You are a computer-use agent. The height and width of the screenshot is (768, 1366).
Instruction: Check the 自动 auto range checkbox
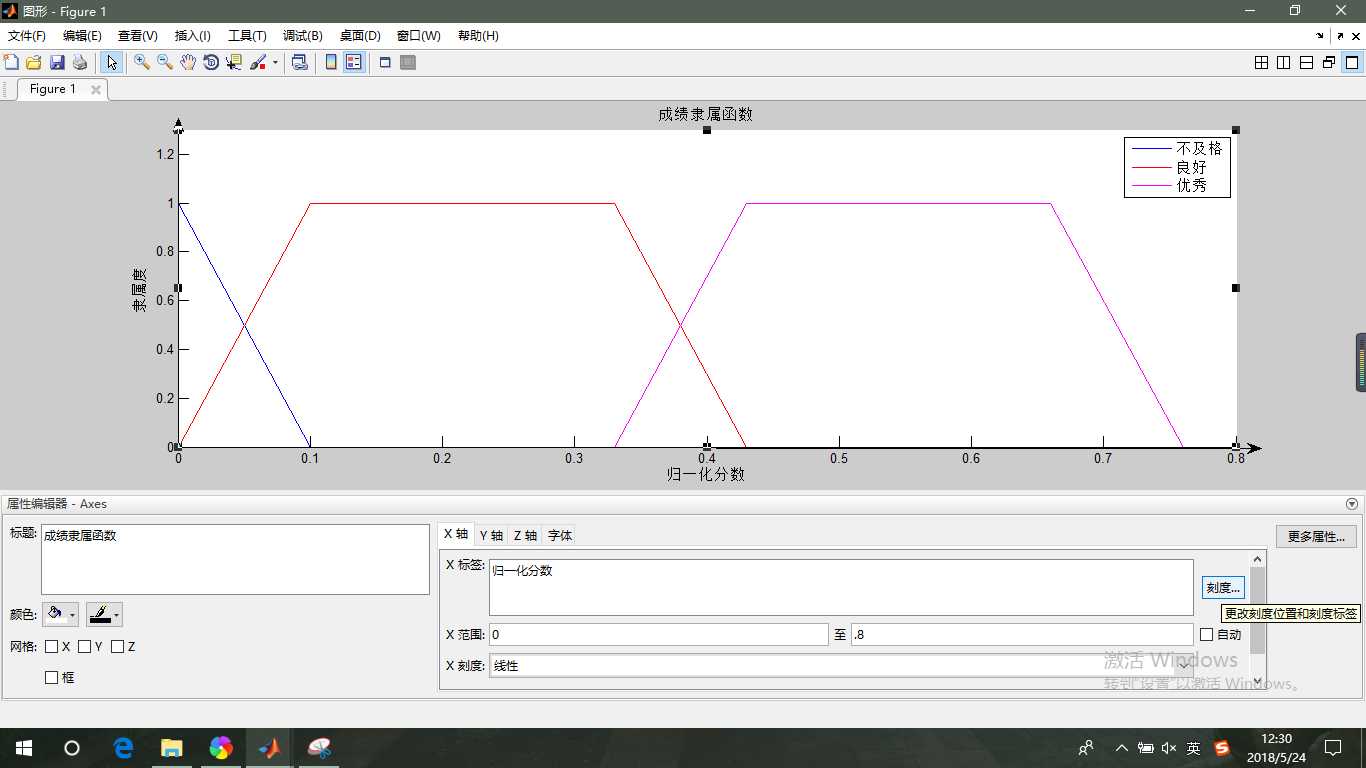point(1206,635)
